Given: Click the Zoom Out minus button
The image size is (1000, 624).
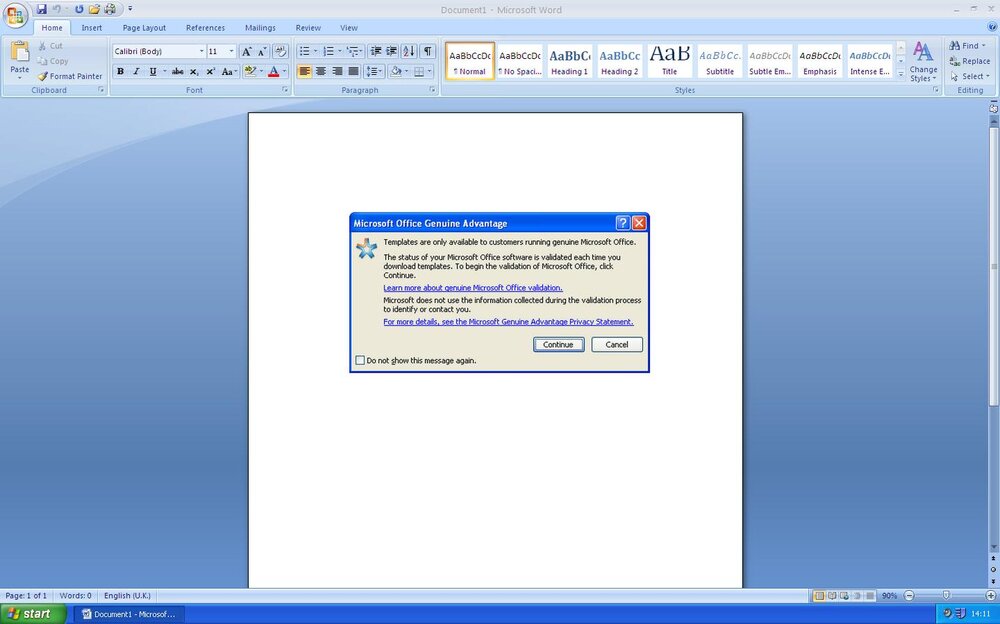Looking at the screenshot, I should coord(909,595).
